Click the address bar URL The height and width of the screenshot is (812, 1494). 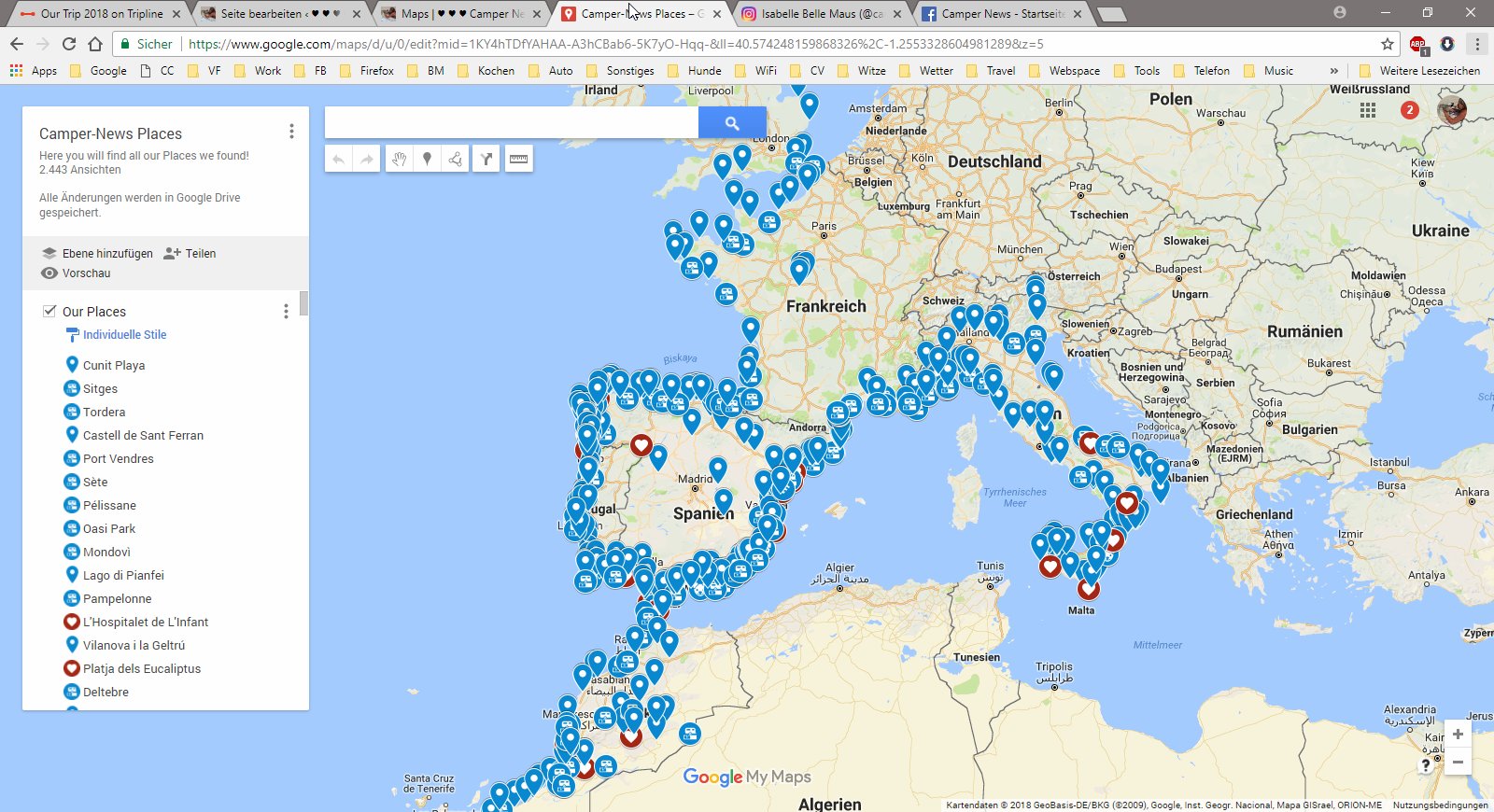tap(616, 44)
